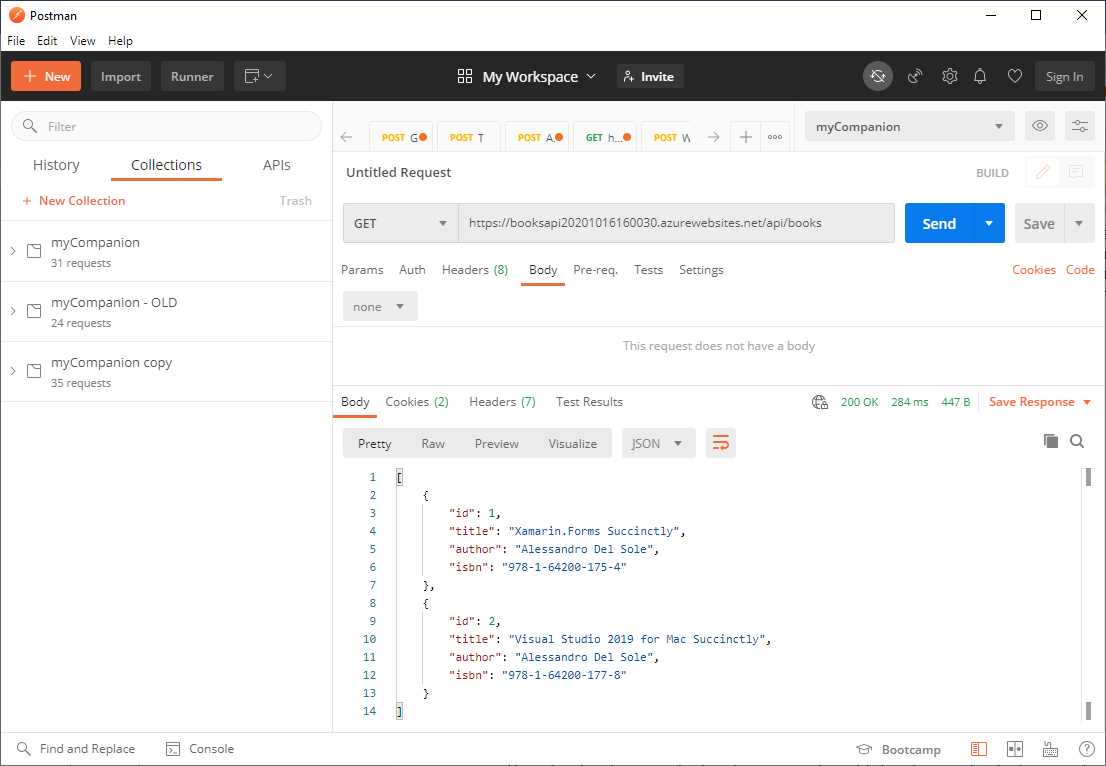1106x766 pixels.
Task: Click the satellite capture requests icon
Action: point(915,76)
